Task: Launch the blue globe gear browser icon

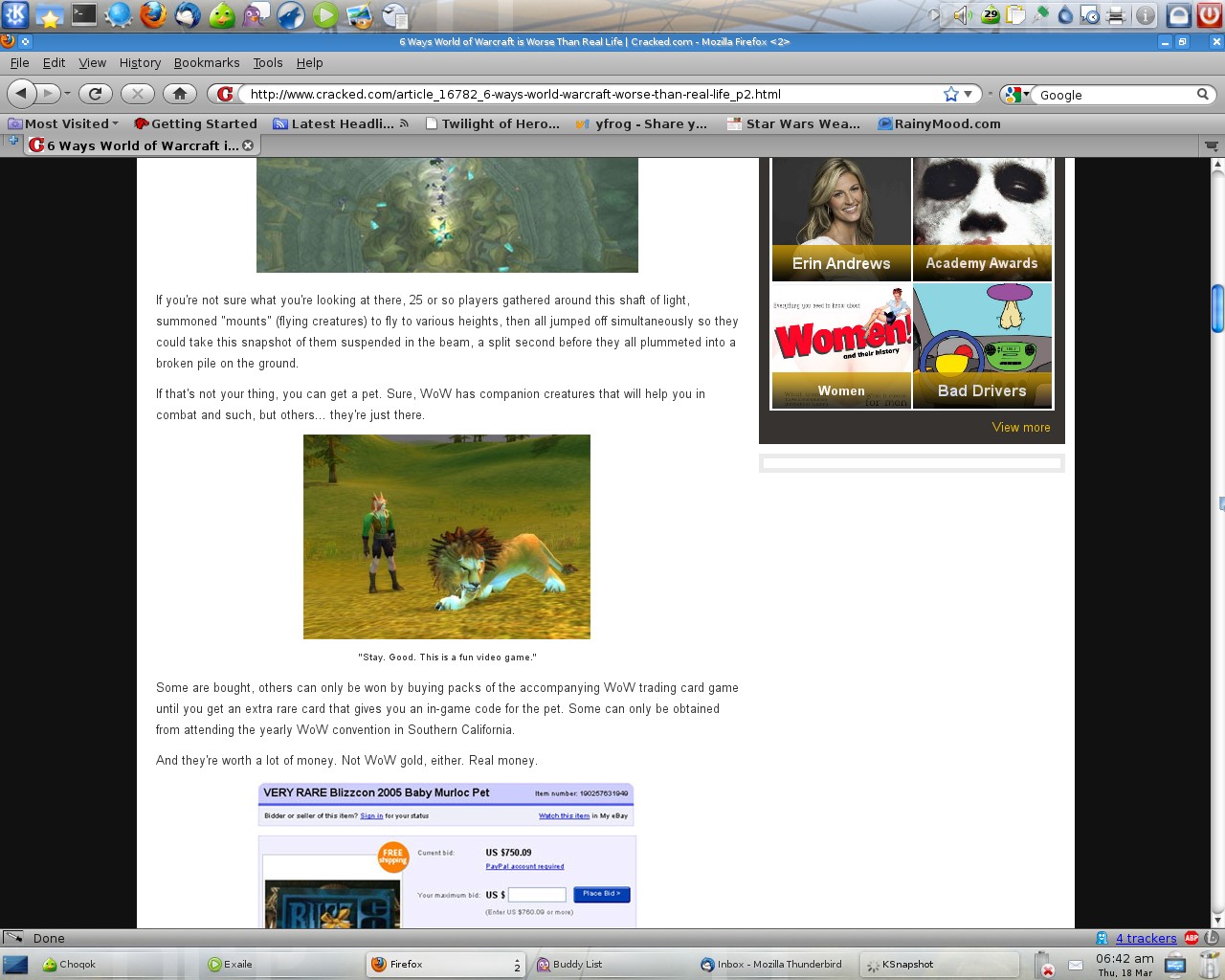Action: pyautogui.click(x=119, y=14)
